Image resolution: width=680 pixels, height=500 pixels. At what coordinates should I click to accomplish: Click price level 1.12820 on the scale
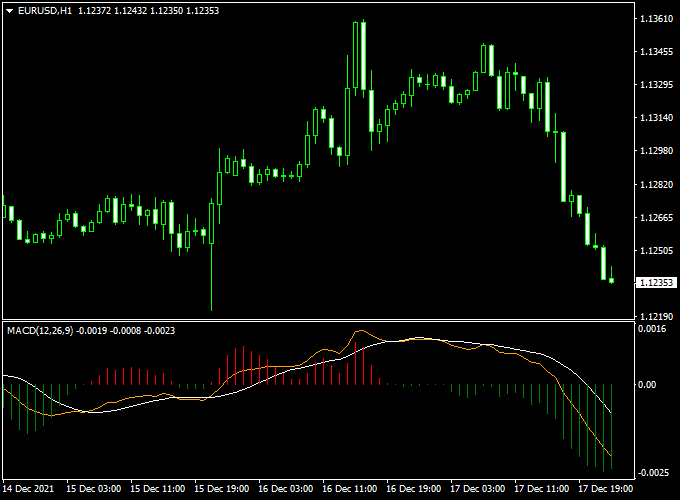[x=657, y=185]
